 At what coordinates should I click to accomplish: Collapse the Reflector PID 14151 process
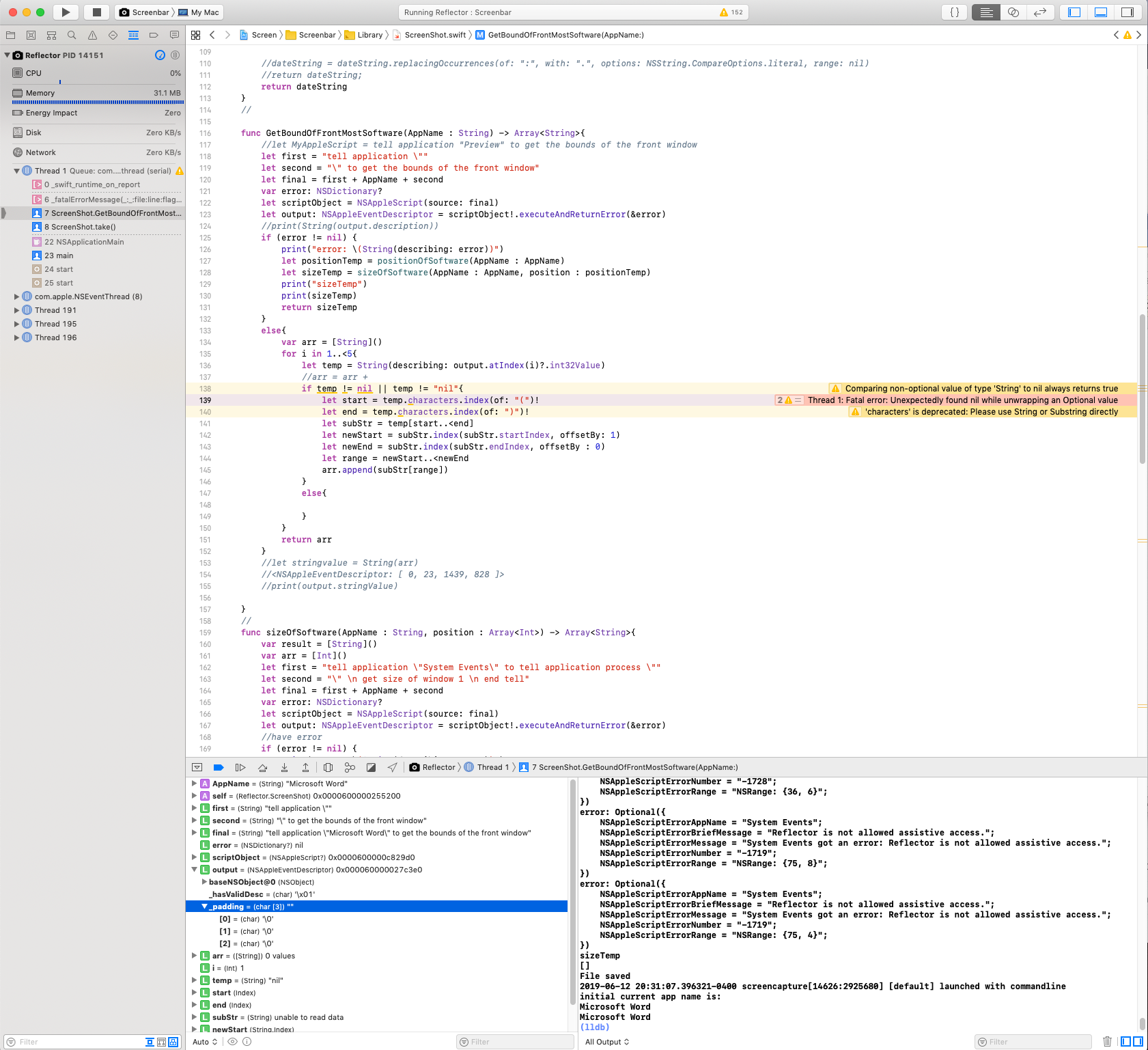coord(8,55)
